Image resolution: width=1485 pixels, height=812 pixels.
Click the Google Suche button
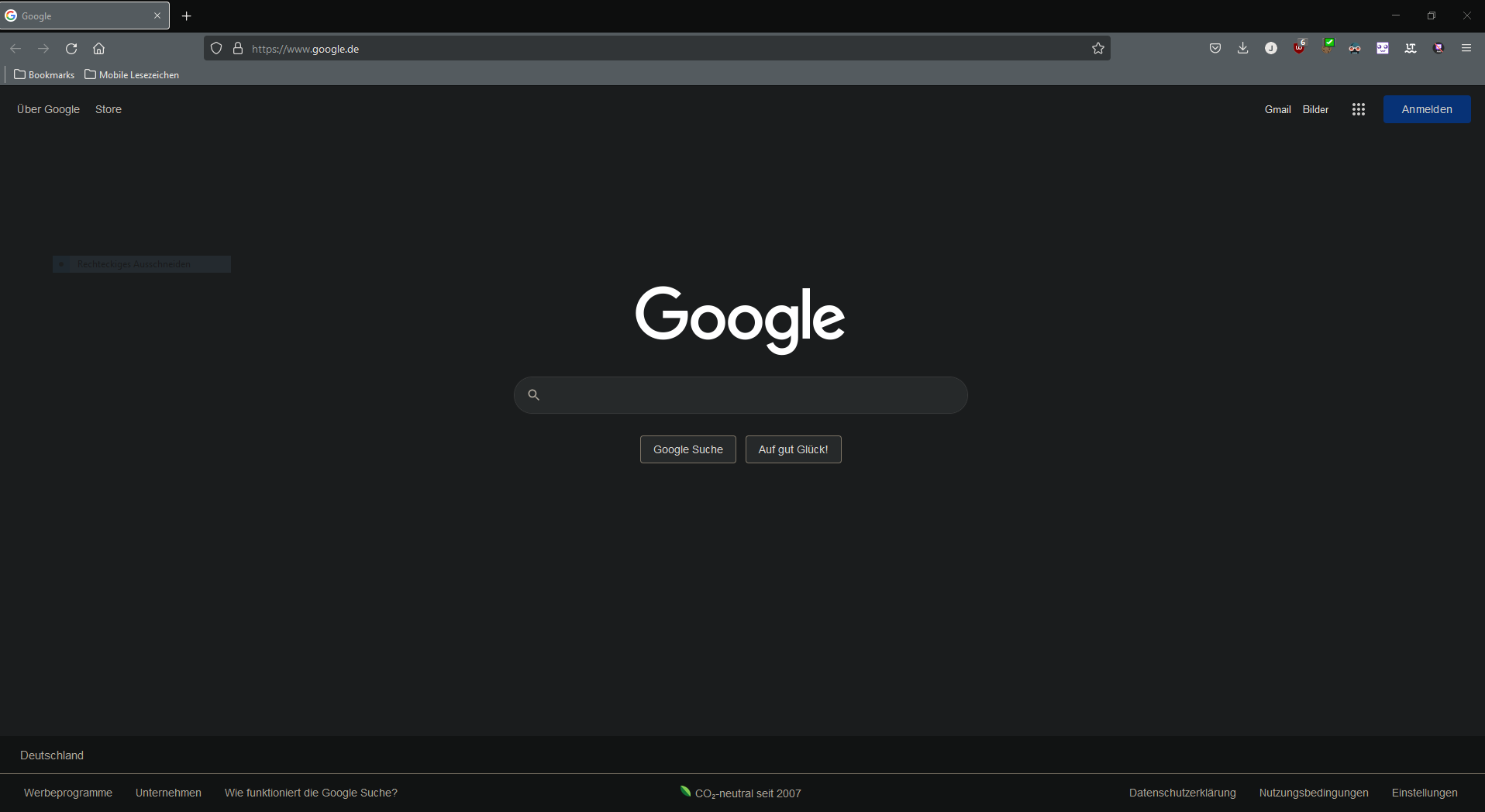coord(688,449)
